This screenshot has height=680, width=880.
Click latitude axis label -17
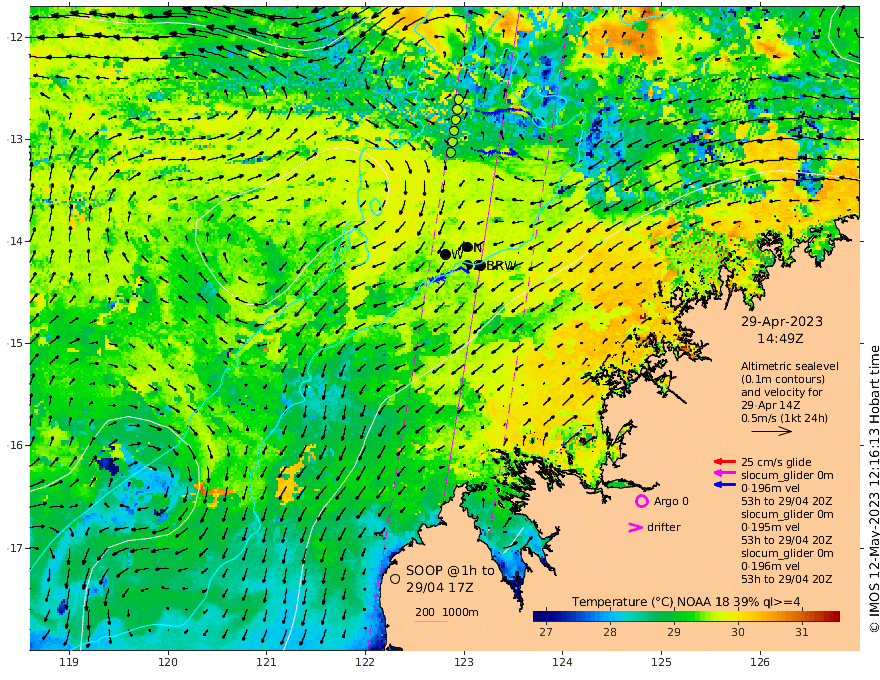[15, 548]
